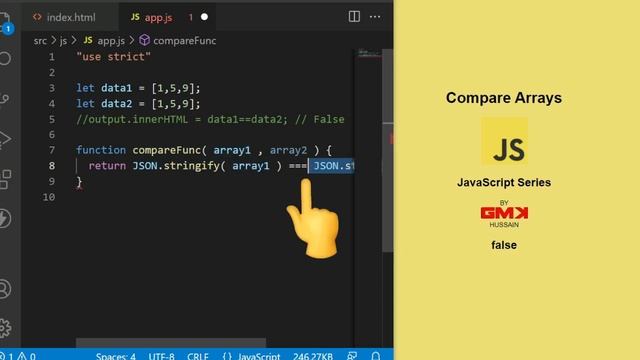Click the 246.27KB file size indicator
This screenshot has width=640, height=360.
313,356
